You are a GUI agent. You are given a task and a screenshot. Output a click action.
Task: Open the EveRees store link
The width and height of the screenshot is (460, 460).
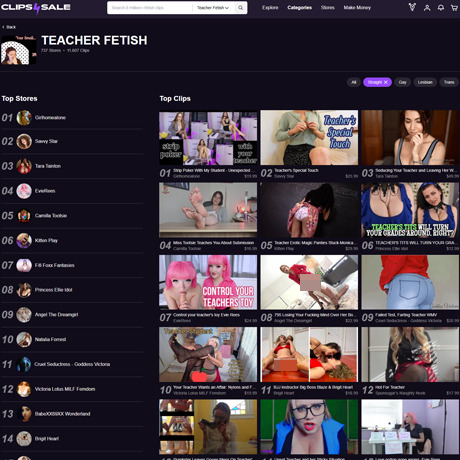tap(45, 191)
